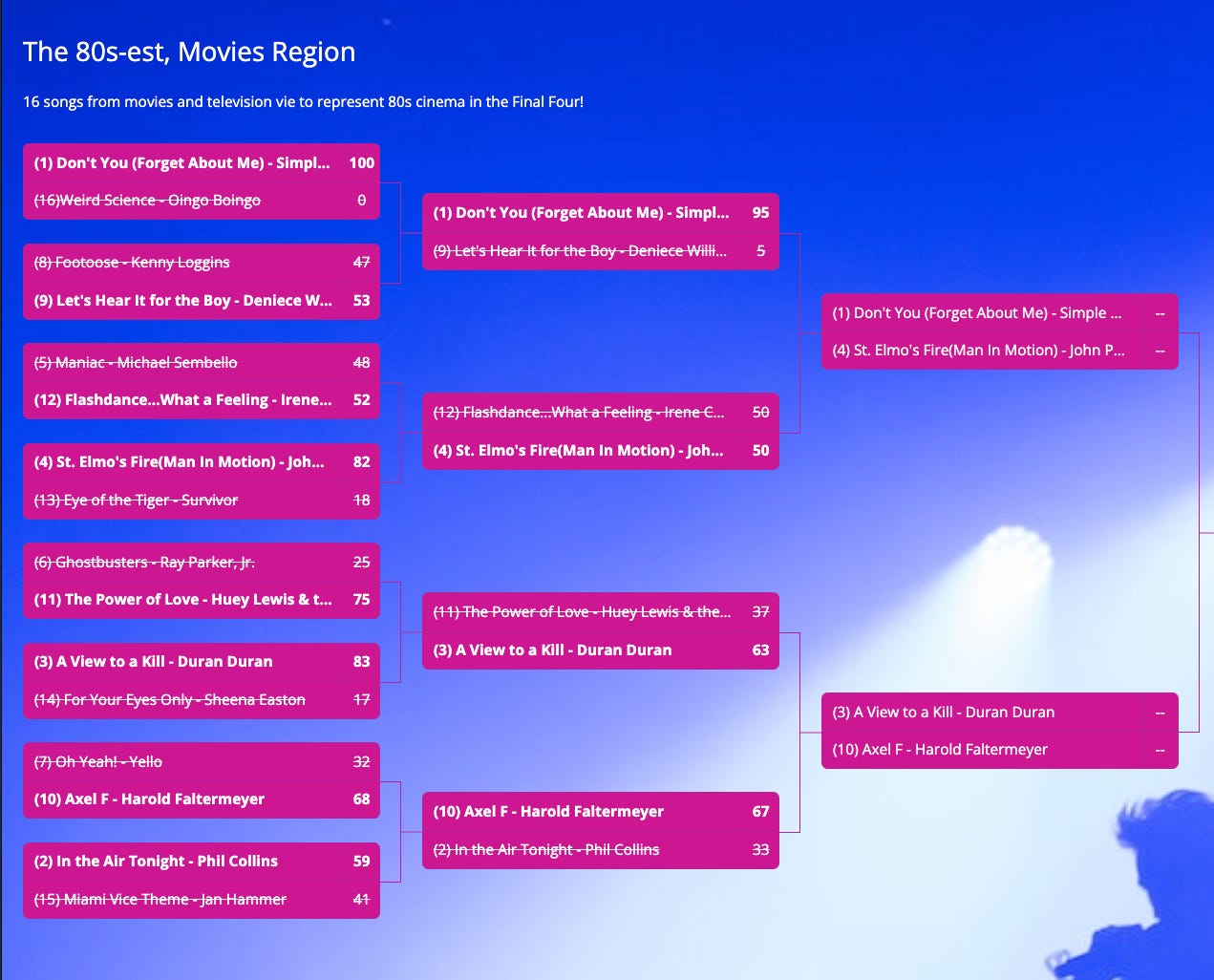The height and width of the screenshot is (980, 1214).
Task: Select Footloose - Kenny Loggins entry
Action: click(202, 262)
